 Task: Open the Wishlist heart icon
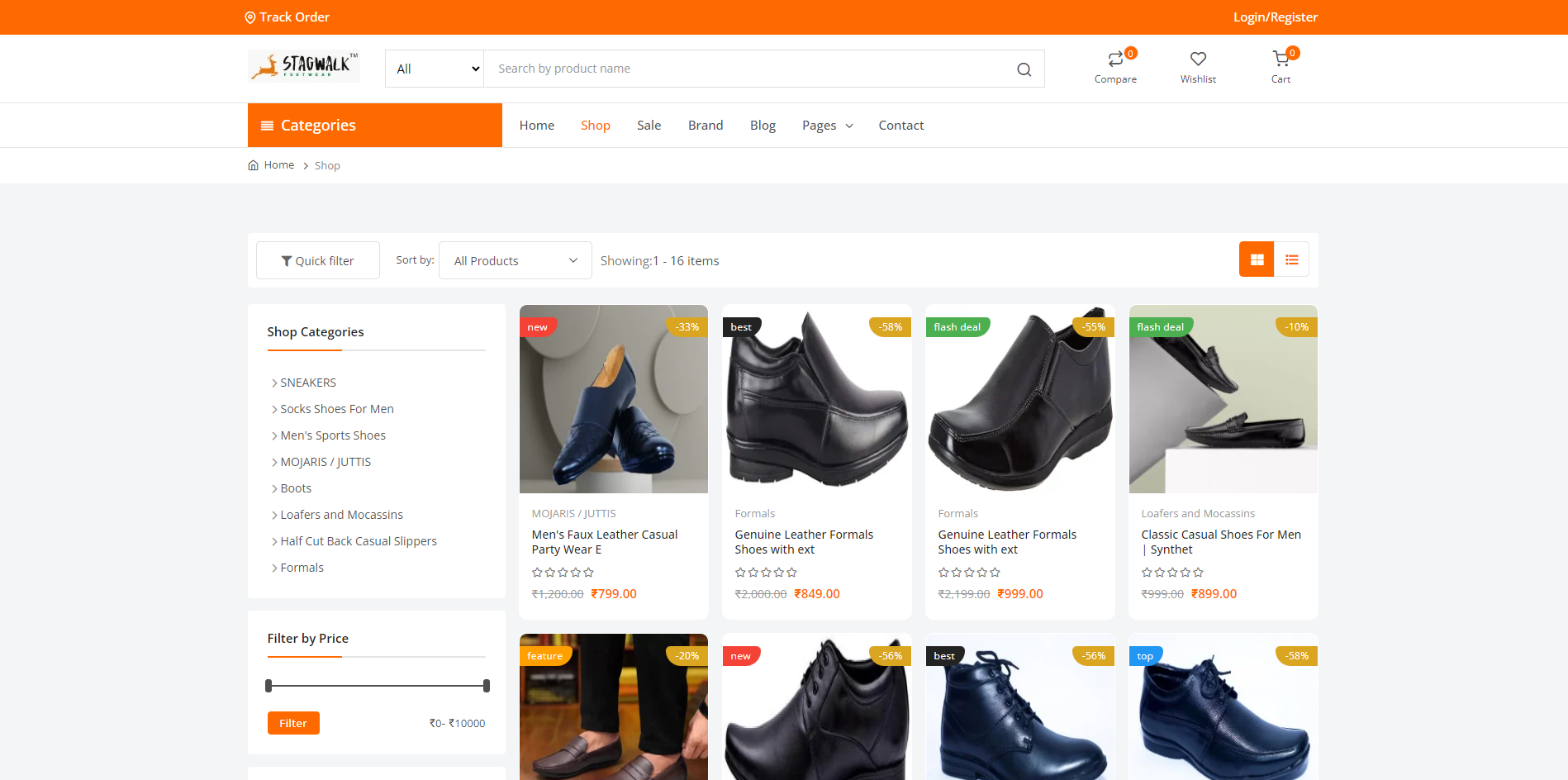1198,59
